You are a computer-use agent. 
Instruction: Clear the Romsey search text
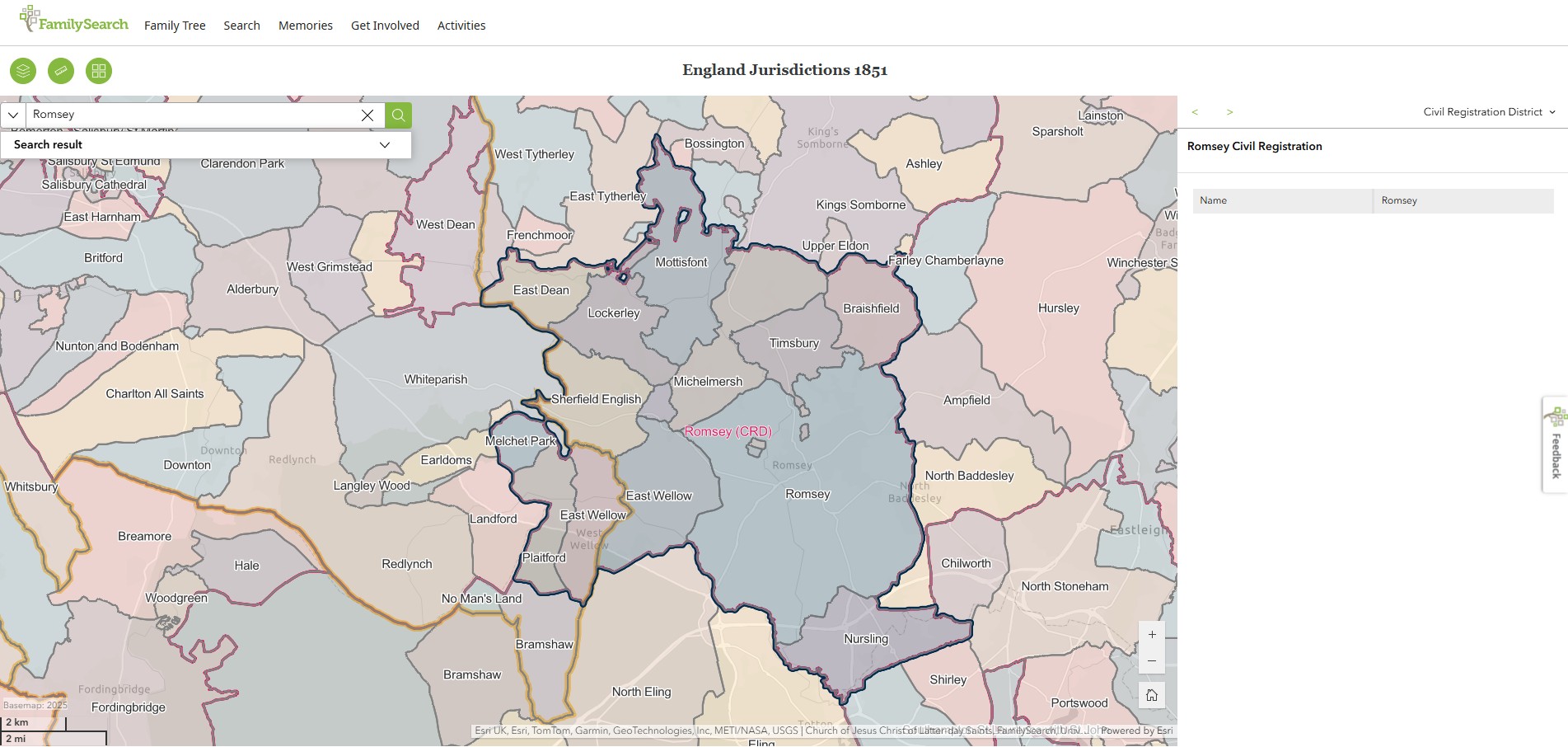tap(367, 115)
